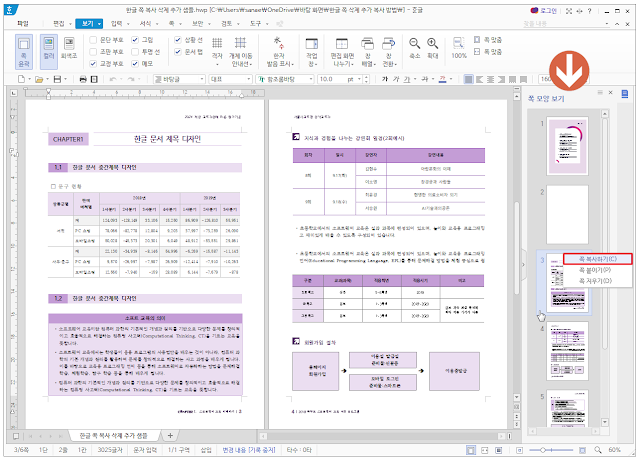Uncheck the 상황 선 checkbox
The width and height of the screenshot is (640, 460).
click(x=178, y=40)
